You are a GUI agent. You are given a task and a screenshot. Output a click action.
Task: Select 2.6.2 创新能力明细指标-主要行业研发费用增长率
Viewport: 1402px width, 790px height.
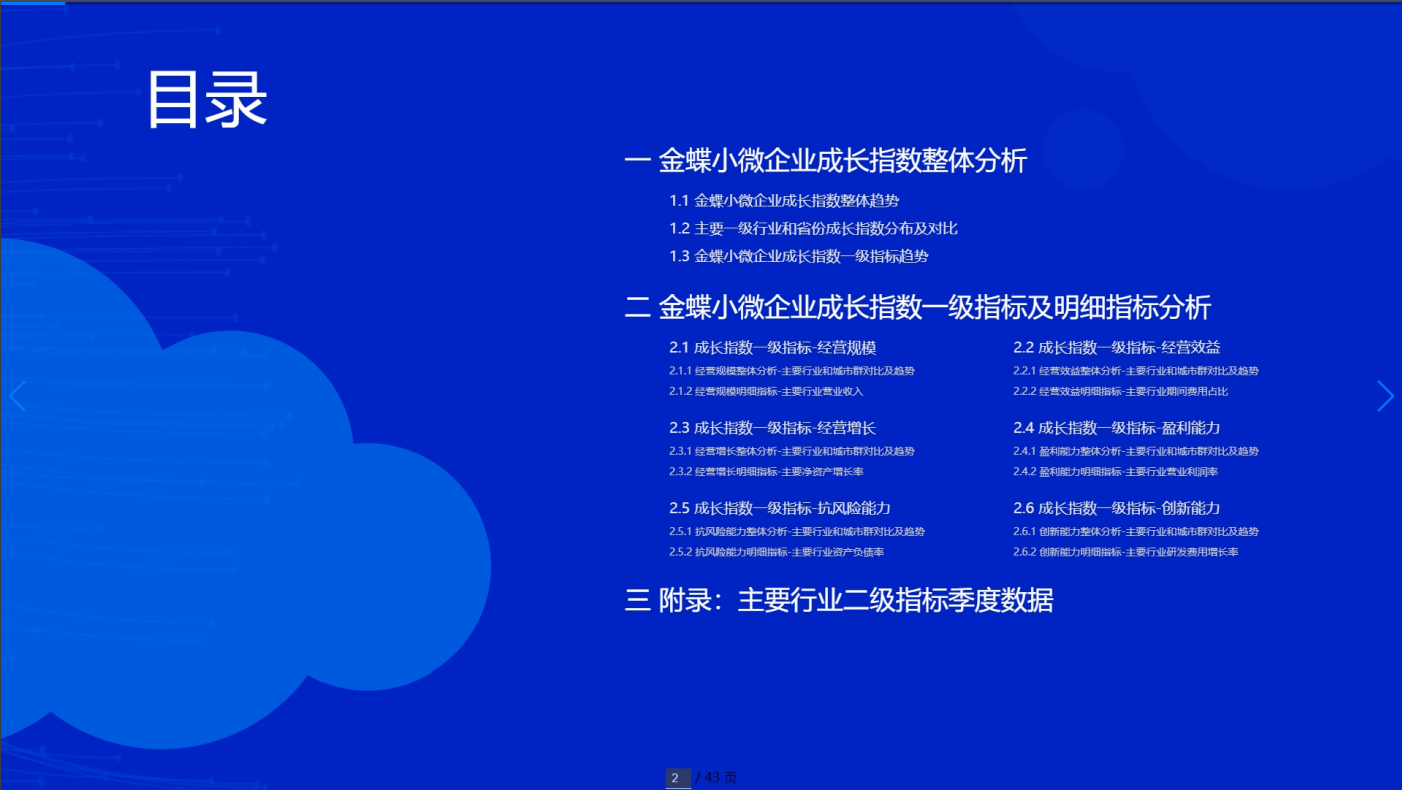click(1126, 553)
